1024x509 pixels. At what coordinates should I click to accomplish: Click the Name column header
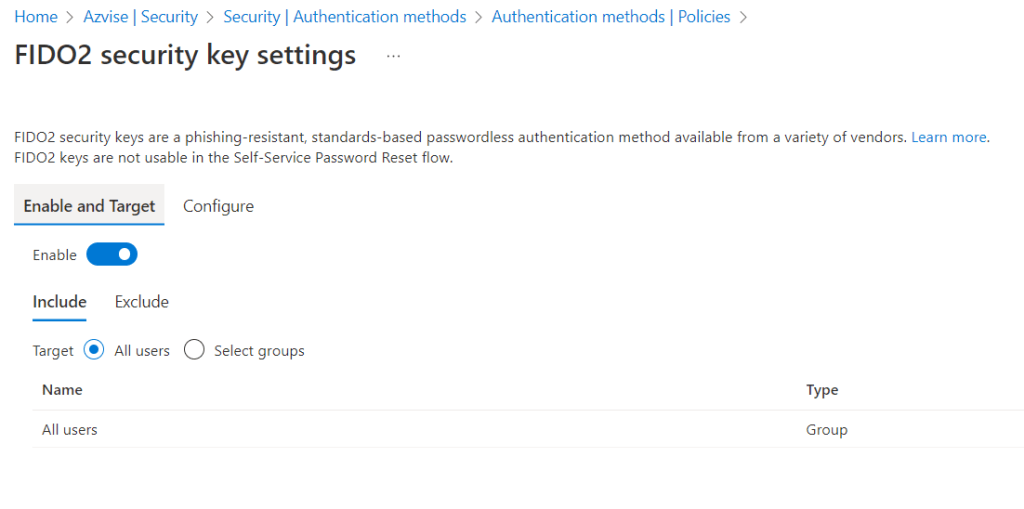pos(62,390)
